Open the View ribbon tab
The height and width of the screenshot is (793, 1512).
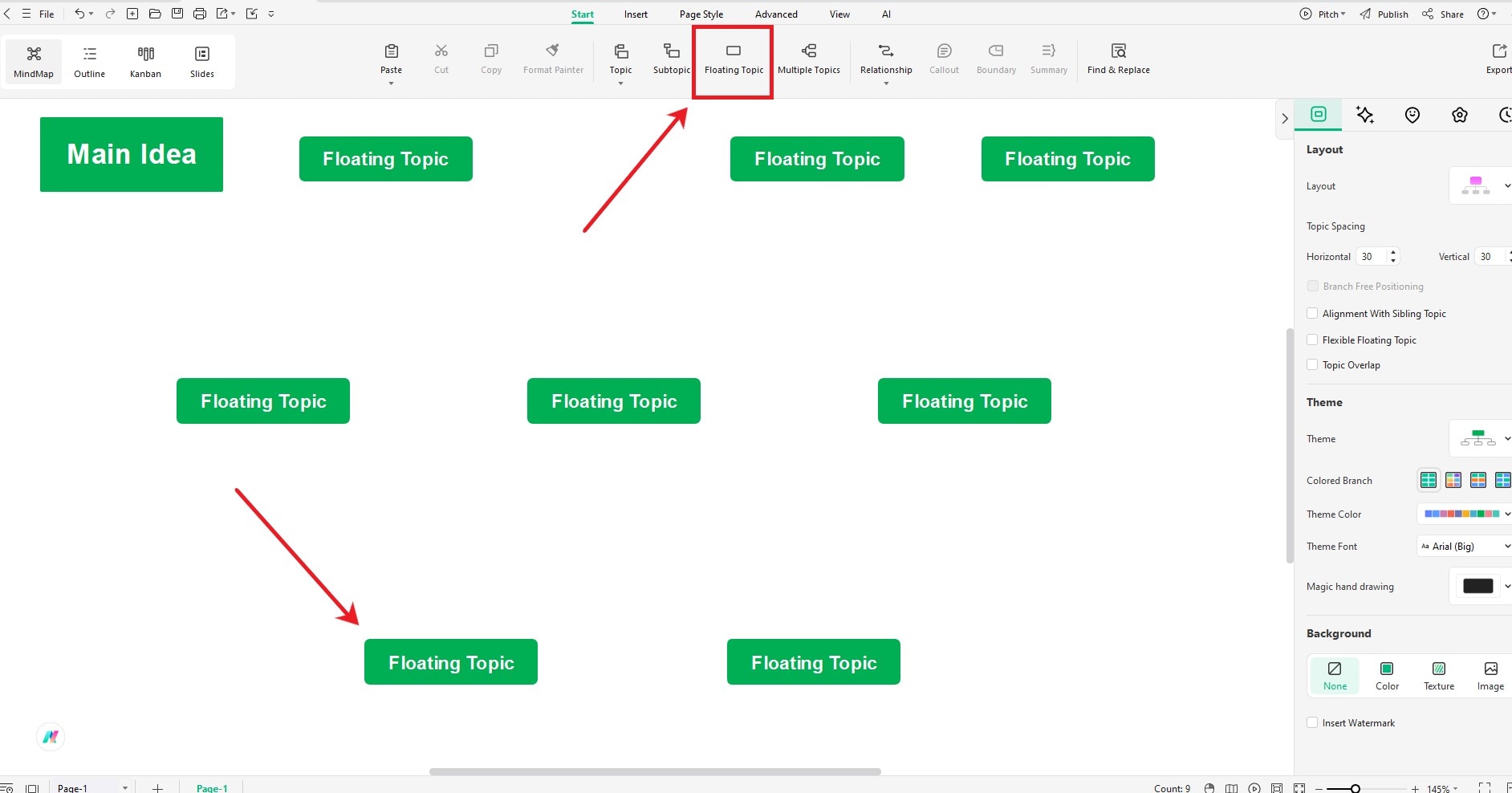click(x=839, y=14)
